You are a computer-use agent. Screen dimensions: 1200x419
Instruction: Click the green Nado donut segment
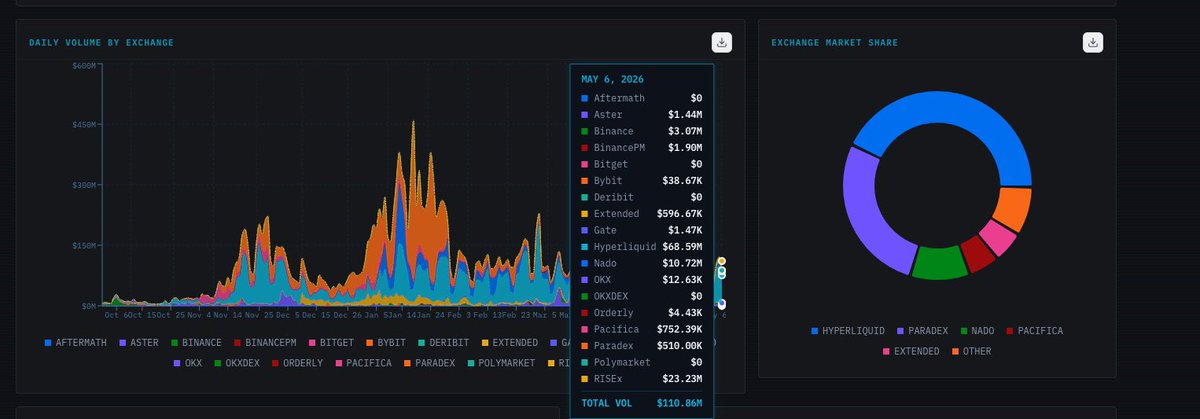pos(939,262)
